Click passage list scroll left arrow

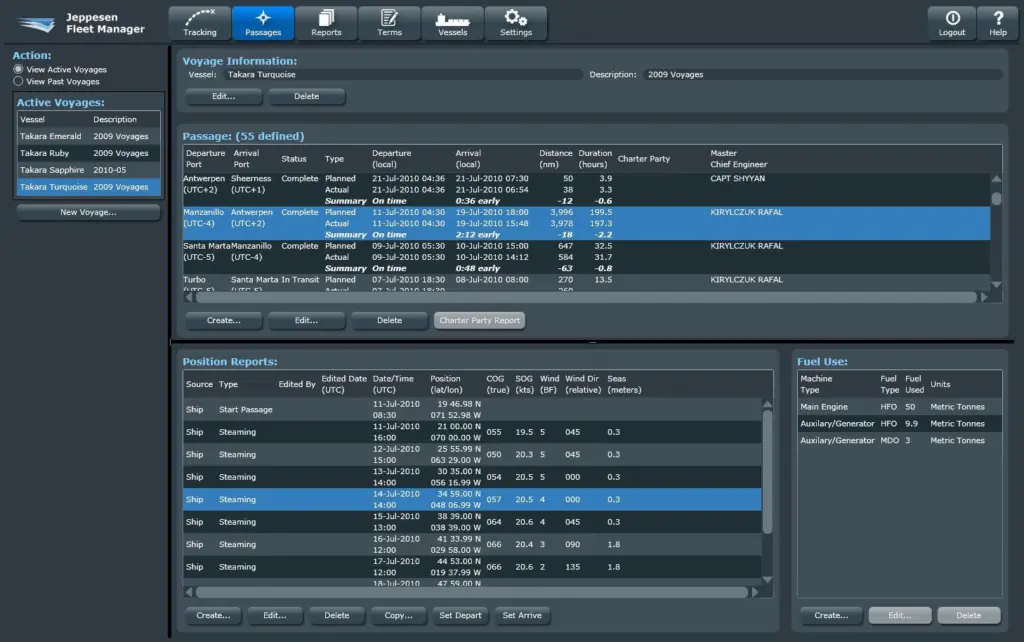pos(189,297)
